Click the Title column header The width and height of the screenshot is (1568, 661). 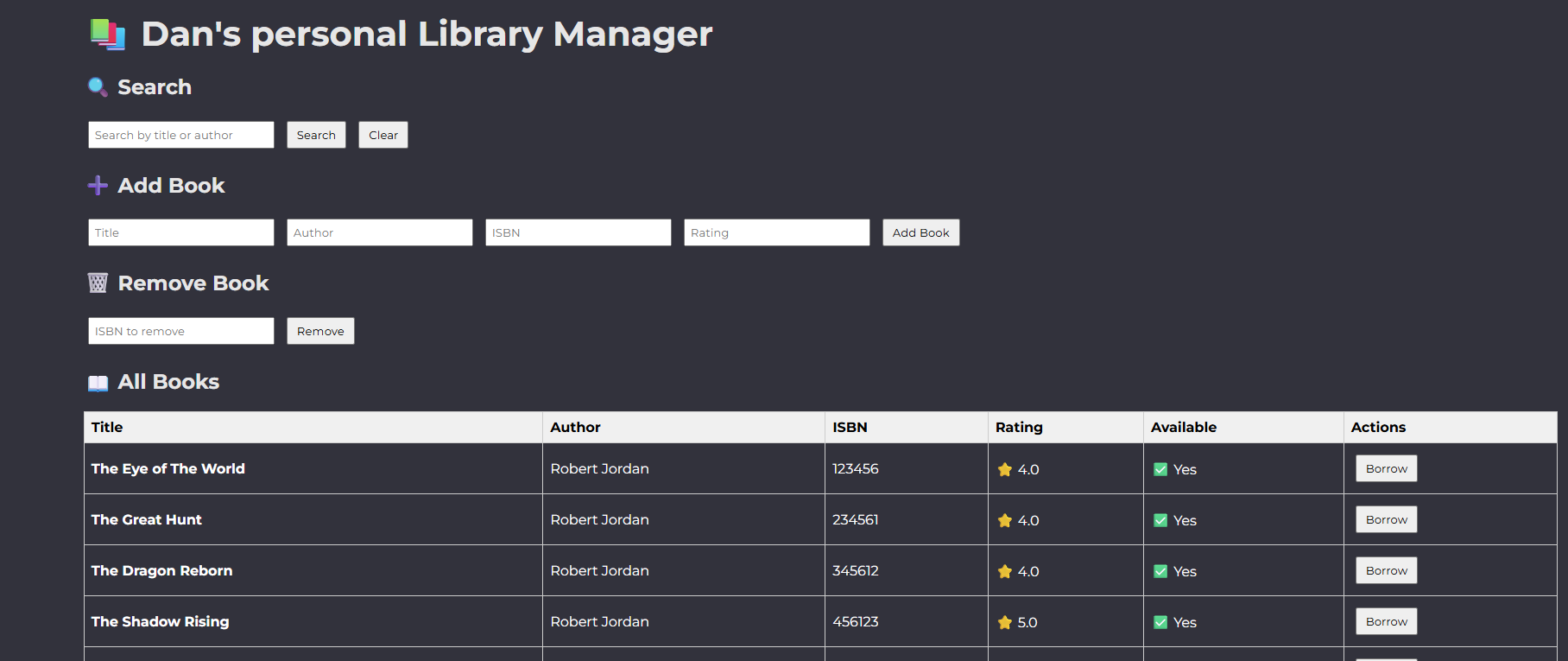pyautogui.click(x=107, y=427)
